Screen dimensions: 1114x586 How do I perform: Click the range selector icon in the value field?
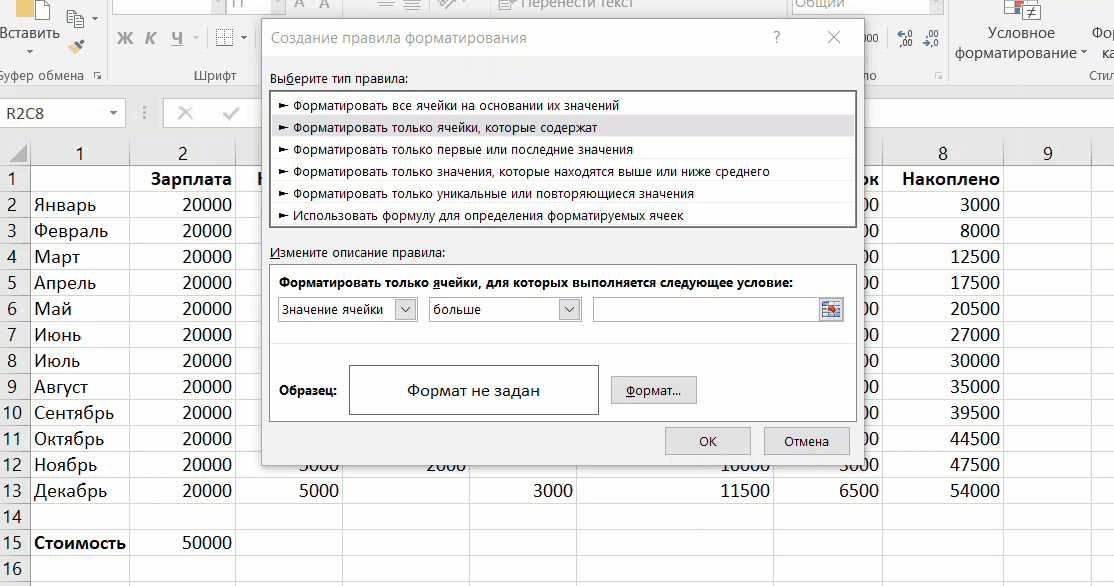(x=831, y=309)
